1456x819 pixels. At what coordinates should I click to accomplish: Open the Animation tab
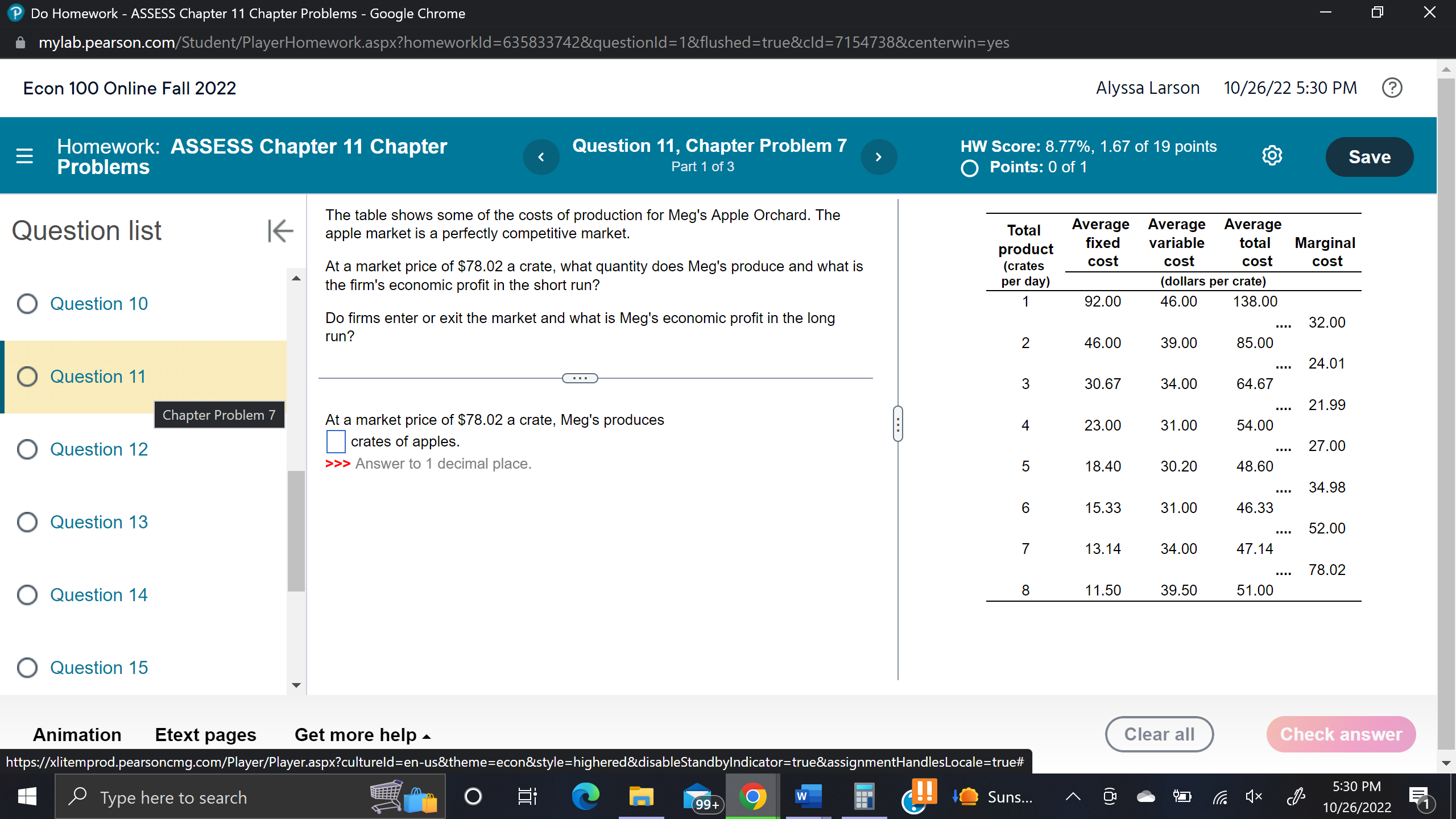(x=77, y=735)
